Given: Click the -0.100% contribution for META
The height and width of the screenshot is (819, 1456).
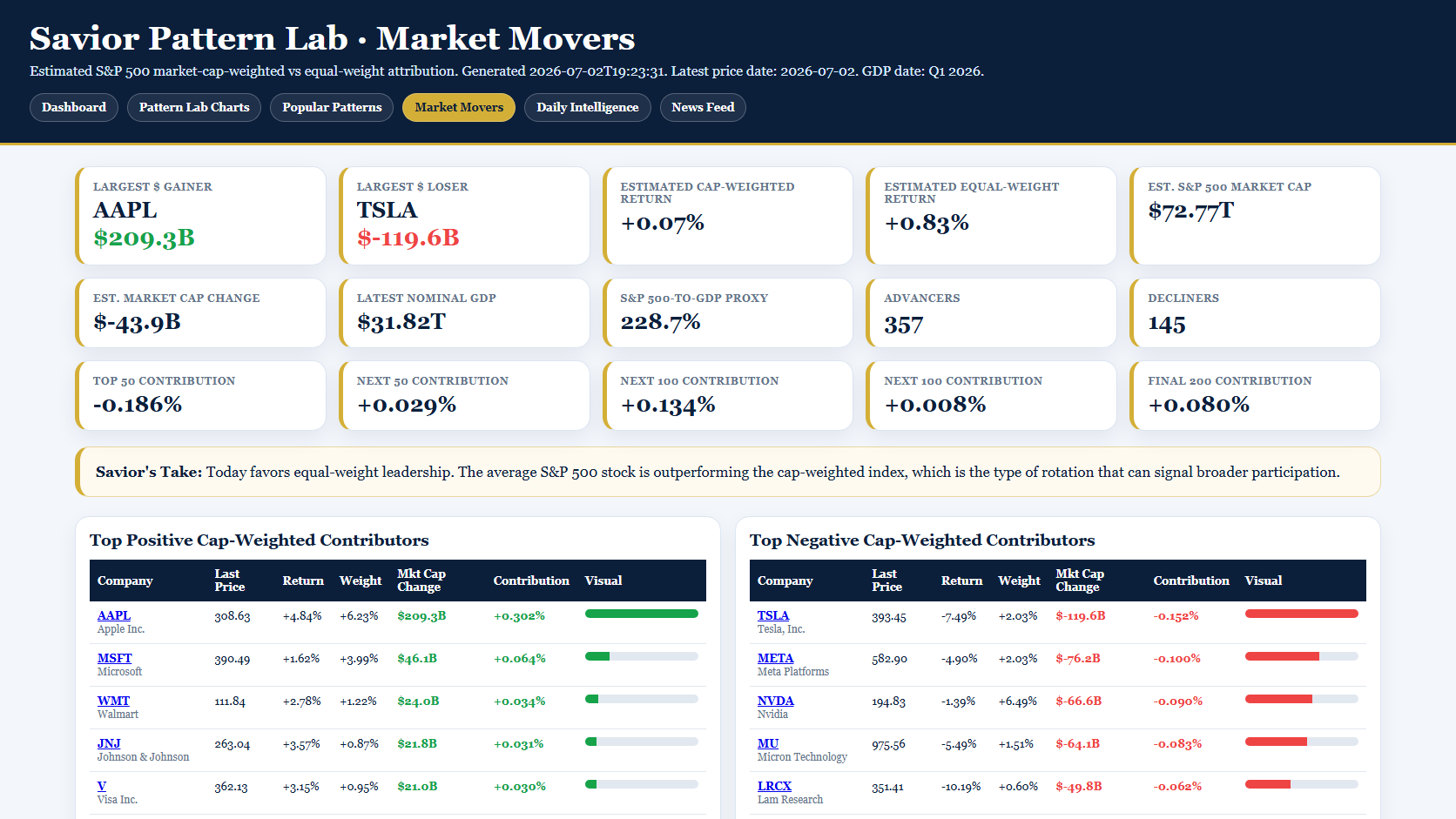Looking at the screenshot, I should click(1177, 658).
